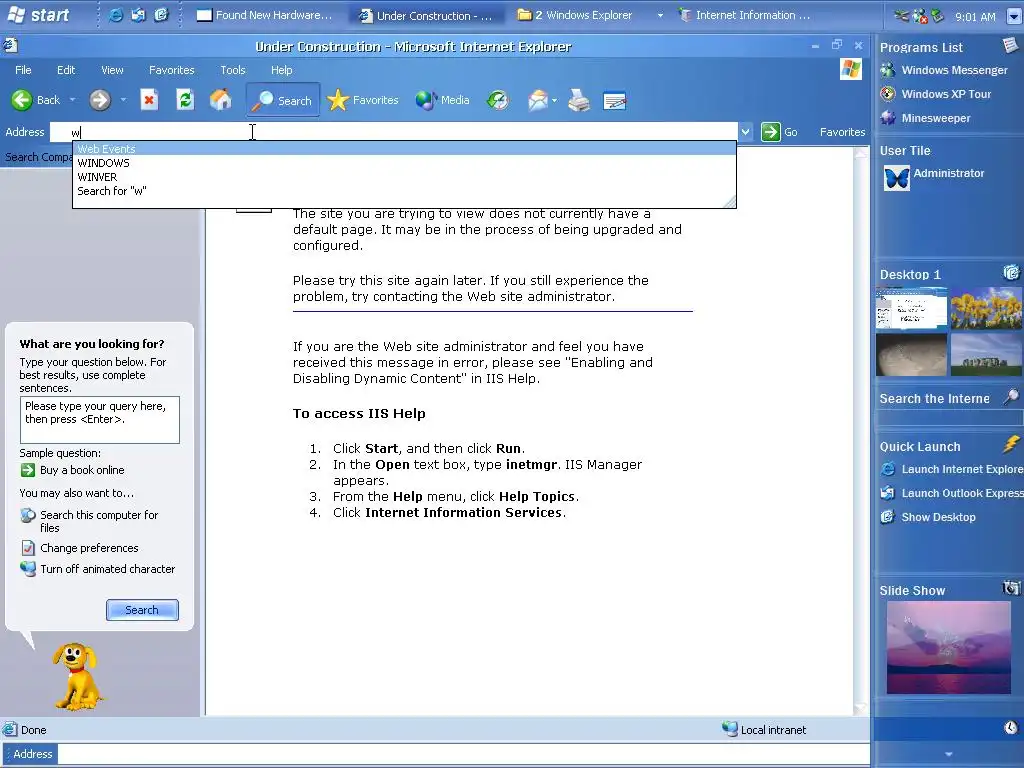This screenshot has width=1024, height=768.
Task: Expand the address bar dropdown arrow
Action: [x=745, y=132]
